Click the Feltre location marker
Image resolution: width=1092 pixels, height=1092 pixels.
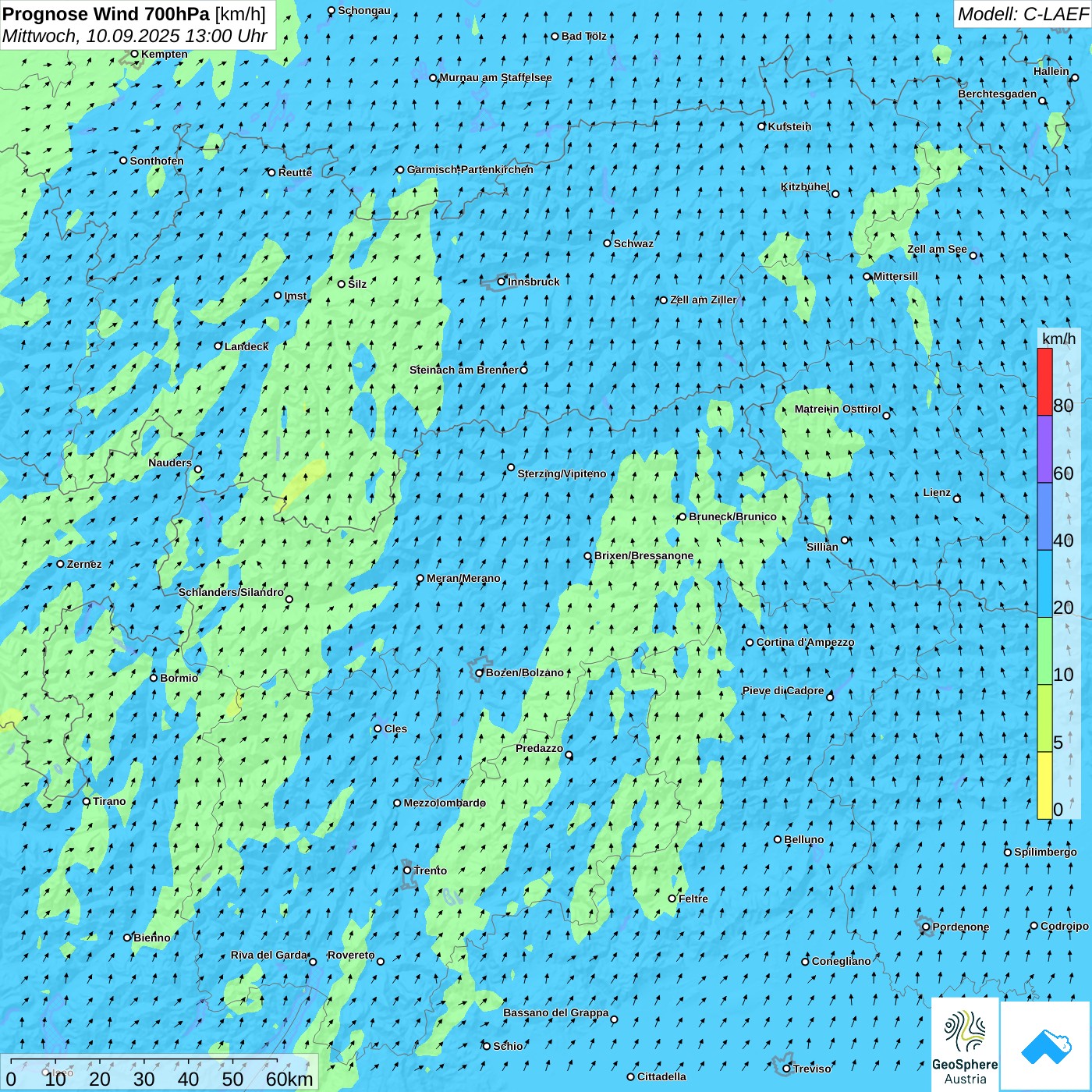[x=672, y=899]
